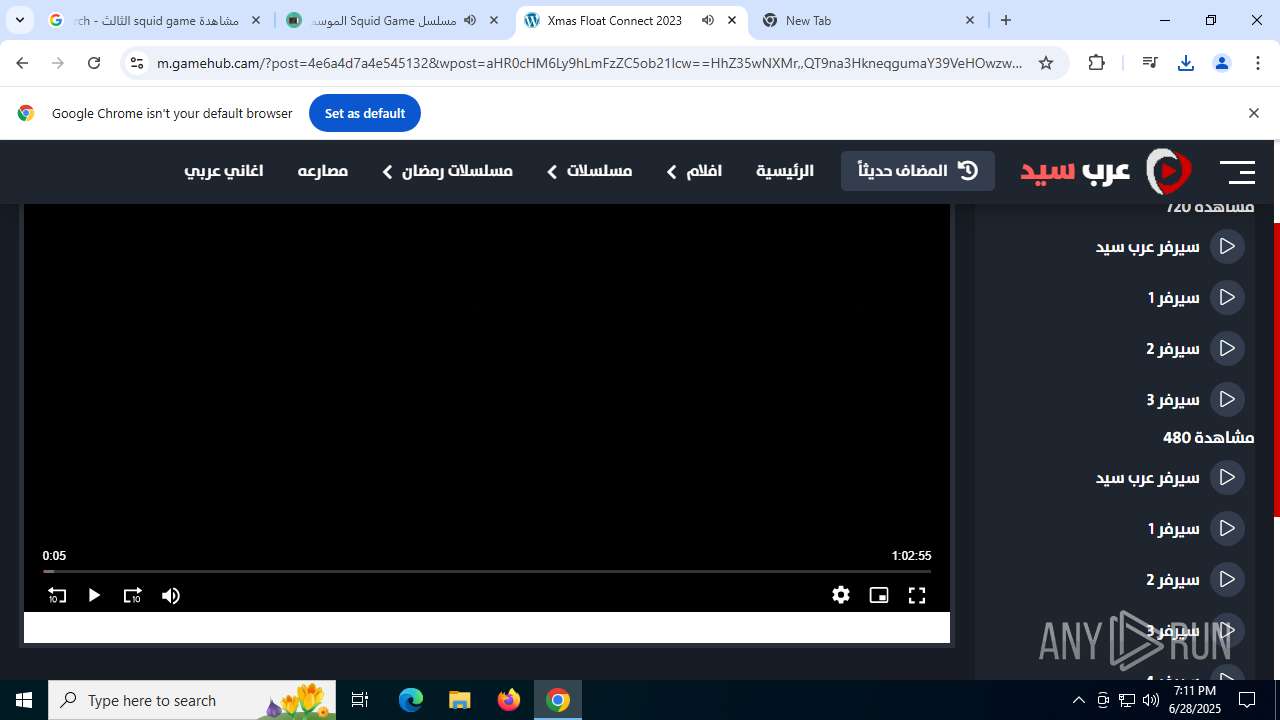This screenshot has height=720, width=1280.
Task: Open File Explorer from taskbar
Action: click(x=459, y=700)
